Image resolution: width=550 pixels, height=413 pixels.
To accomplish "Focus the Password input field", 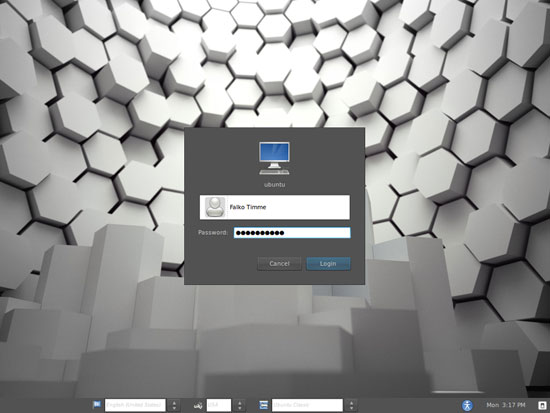I will coord(292,233).
